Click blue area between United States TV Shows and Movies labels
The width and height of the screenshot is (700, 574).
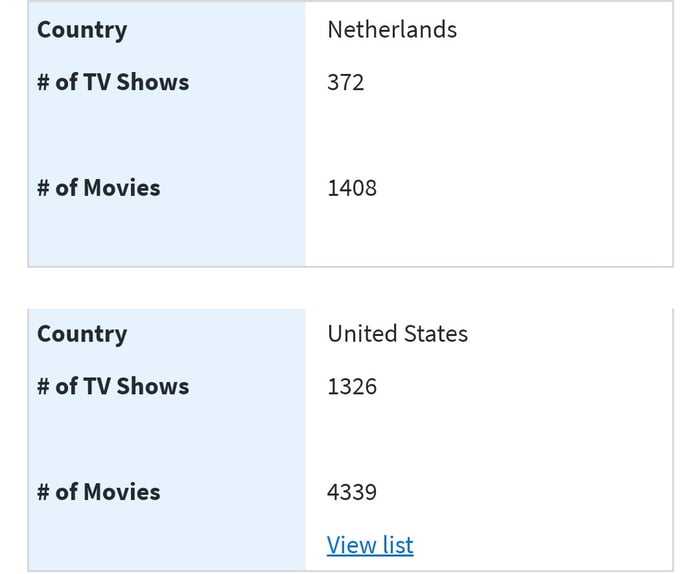tap(166, 439)
